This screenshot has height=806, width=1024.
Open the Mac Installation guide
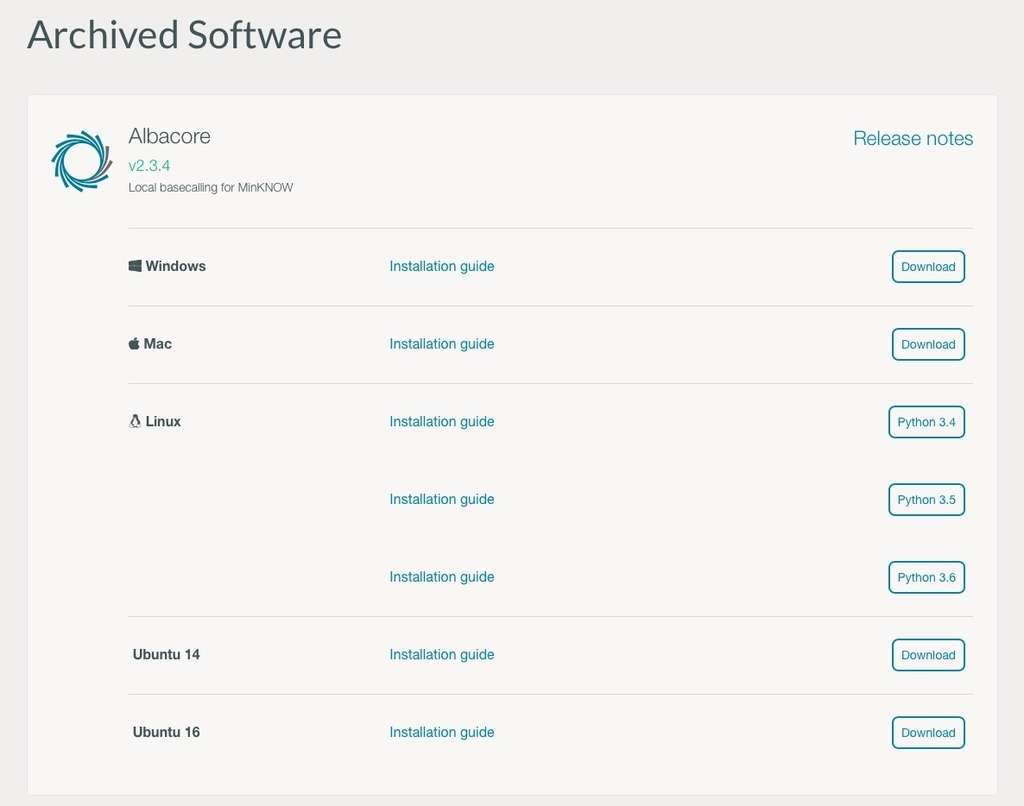click(x=441, y=344)
